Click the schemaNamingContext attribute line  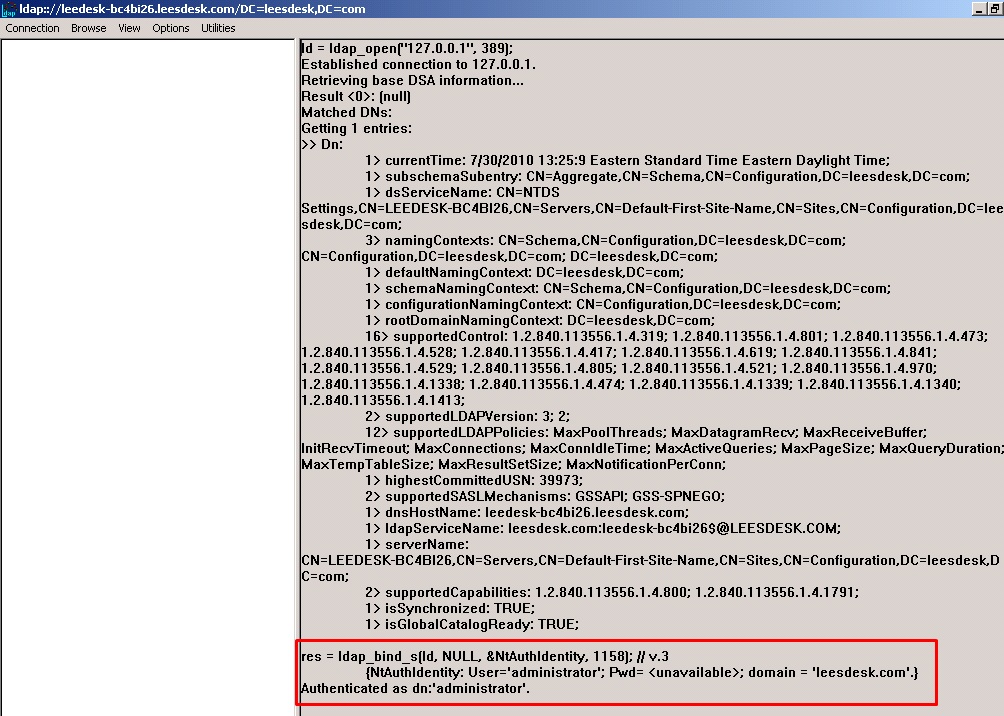pyautogui.click(x=628, y=288)
